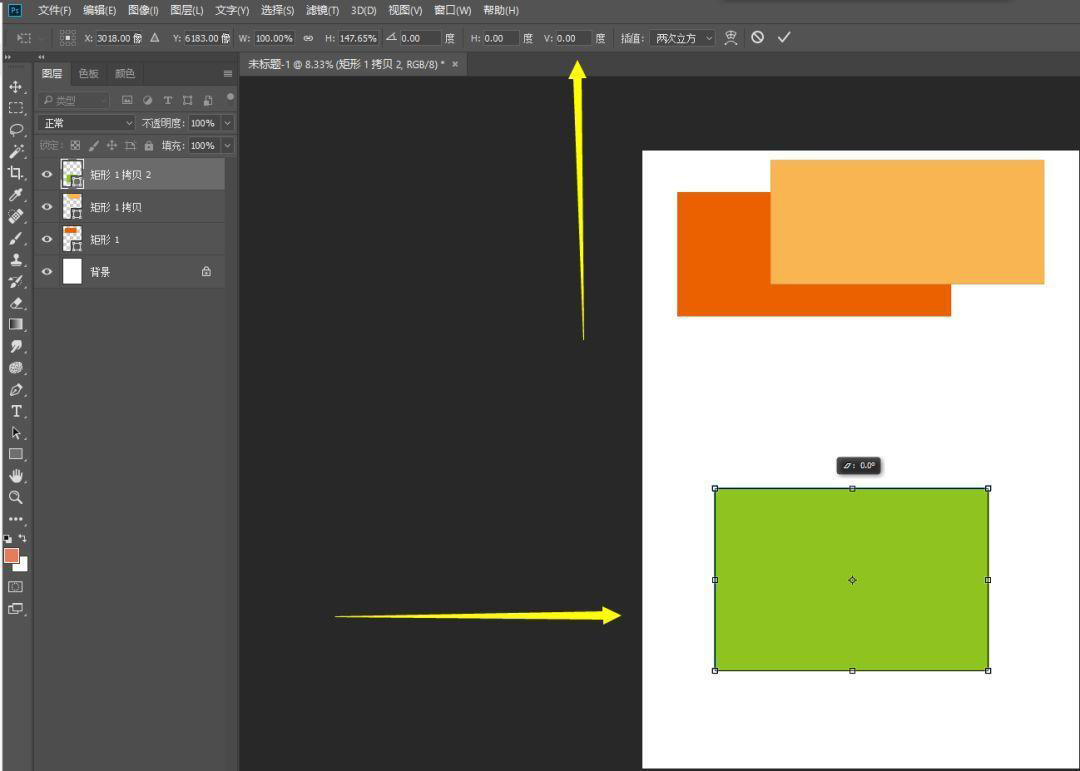The image size is (1080, 771).
Task: Hide the 矩形 1 layer
Action: click(47, 239)
